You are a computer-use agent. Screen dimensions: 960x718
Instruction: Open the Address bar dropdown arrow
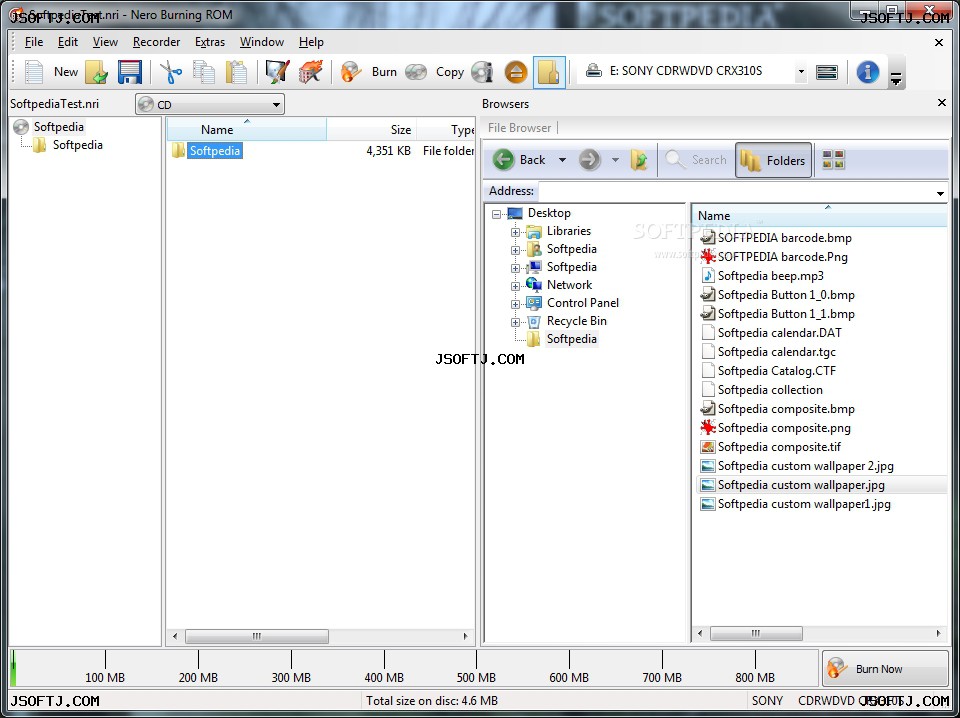tap(940, 193)
